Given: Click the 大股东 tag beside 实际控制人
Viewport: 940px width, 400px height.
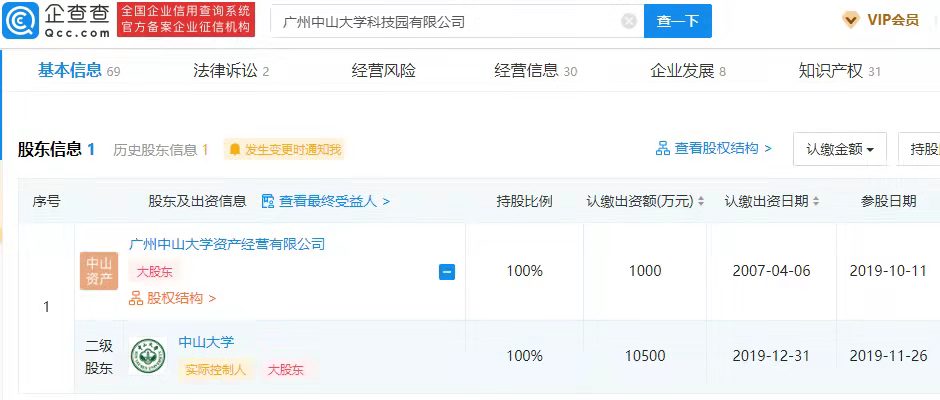Looking at the screenshot, I should pos(285,369).
